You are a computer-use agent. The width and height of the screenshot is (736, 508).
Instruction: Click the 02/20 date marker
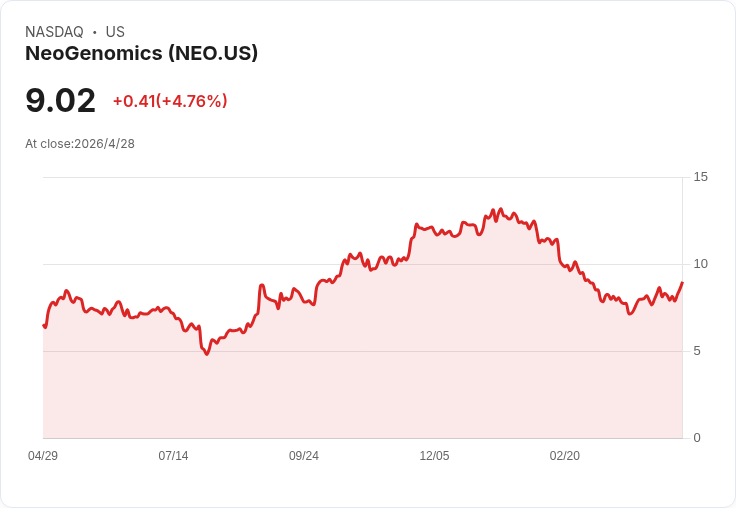tap(565, 456)
